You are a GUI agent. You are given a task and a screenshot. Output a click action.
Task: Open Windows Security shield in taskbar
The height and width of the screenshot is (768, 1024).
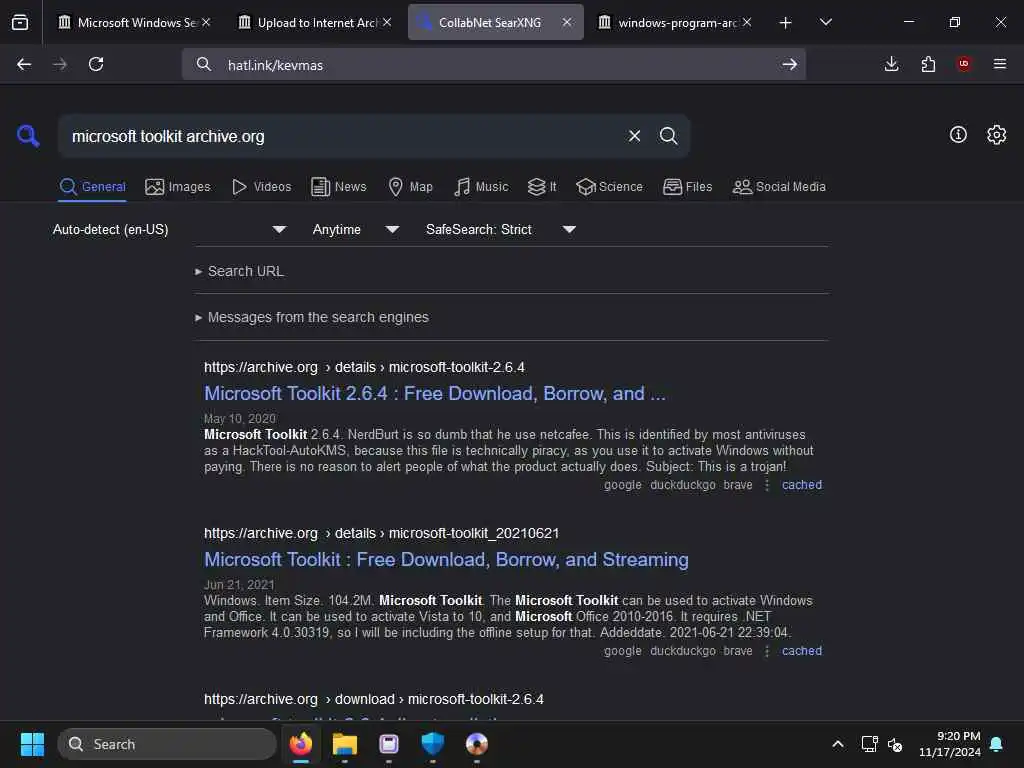tap(432, 744)
